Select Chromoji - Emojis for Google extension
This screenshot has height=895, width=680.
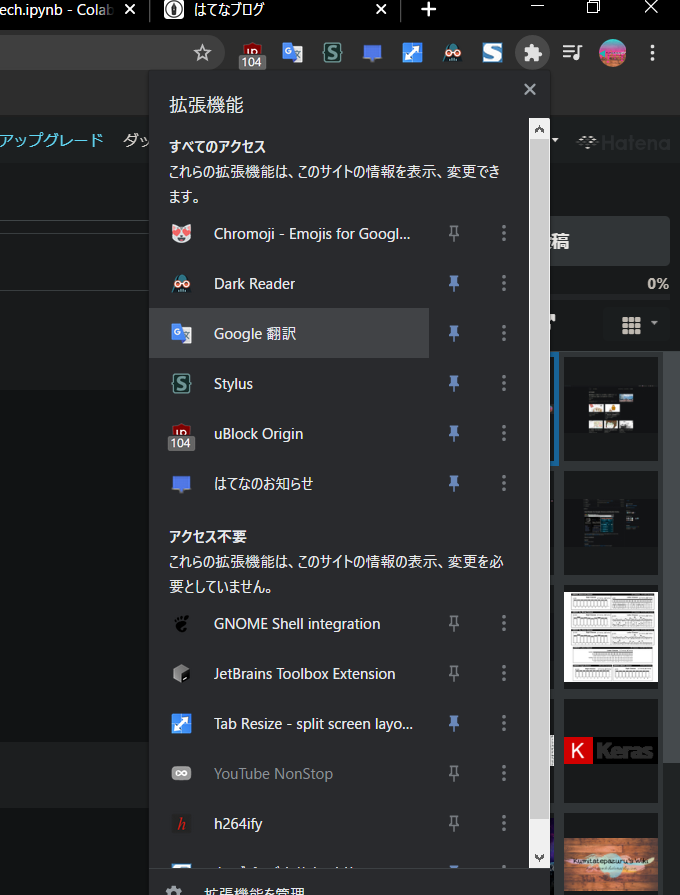(289, 233)
